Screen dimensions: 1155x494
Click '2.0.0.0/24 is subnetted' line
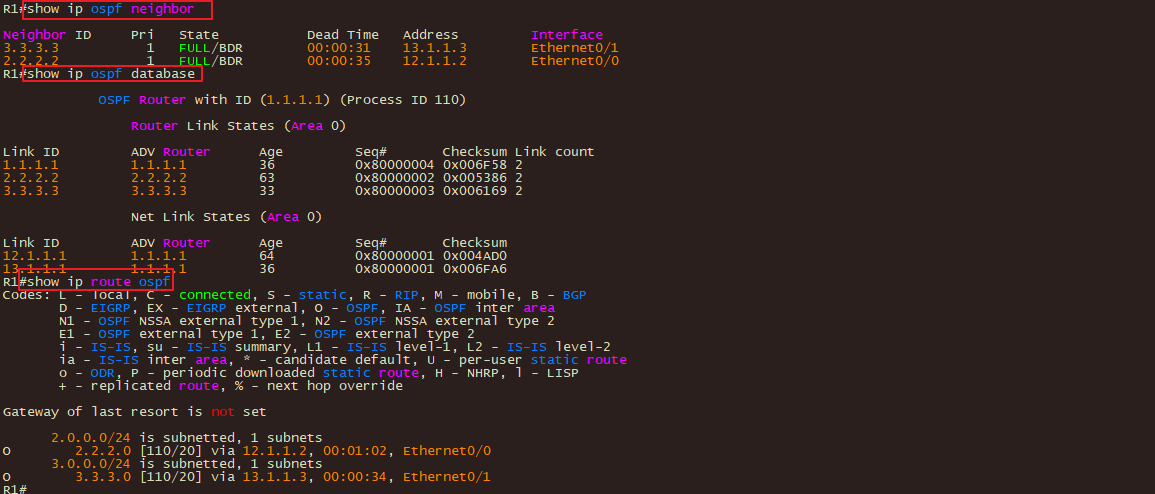(186, 437)
